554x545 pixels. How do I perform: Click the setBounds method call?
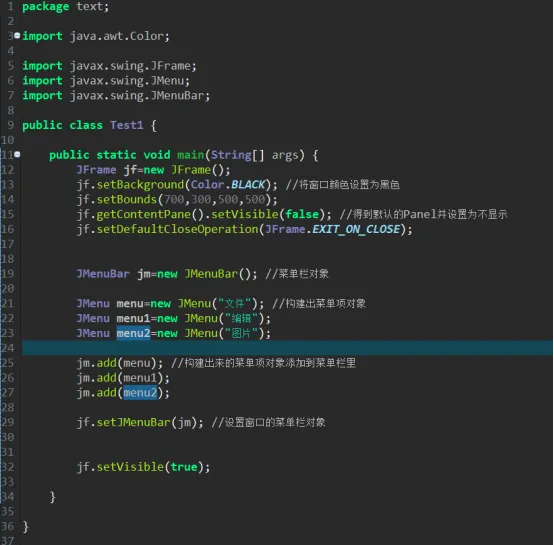[x=126, y=199]
